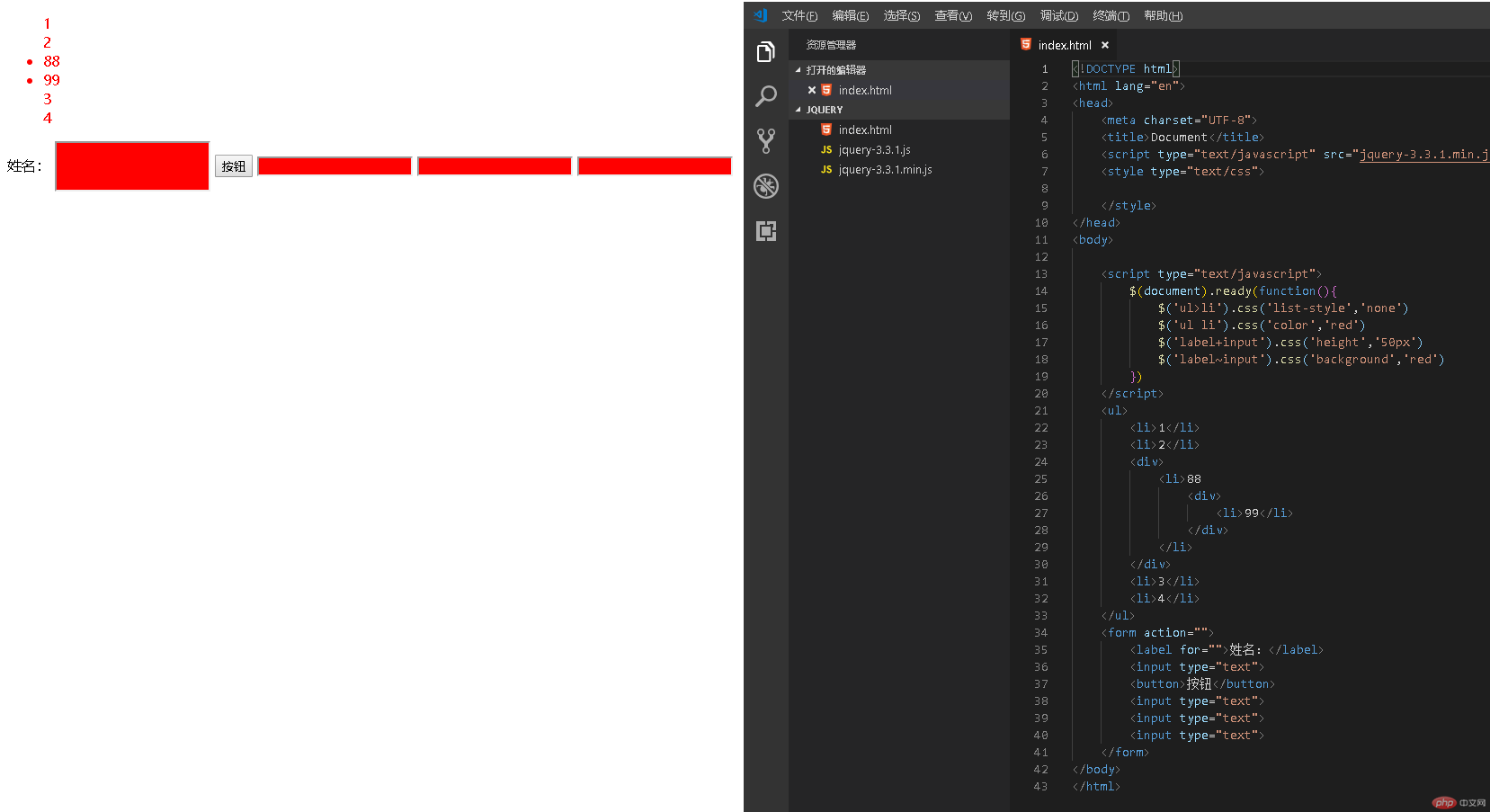Image resolution: width=1490 pixels, height=812 pixels.
Task: Open the 帮助(H) menu
Action: tap(1163, 15)
